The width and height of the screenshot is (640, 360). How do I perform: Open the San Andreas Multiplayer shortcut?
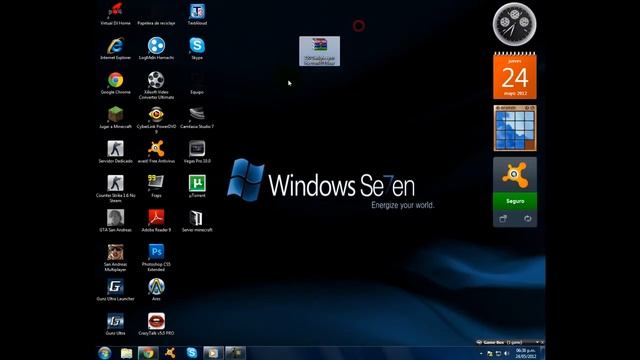point(116,258)
